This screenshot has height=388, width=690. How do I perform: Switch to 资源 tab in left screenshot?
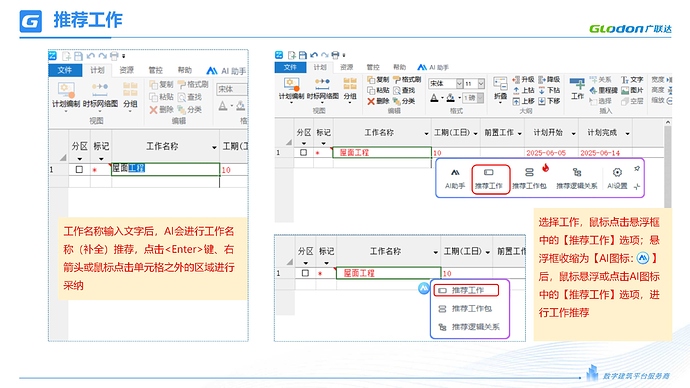tap(127, 70)
